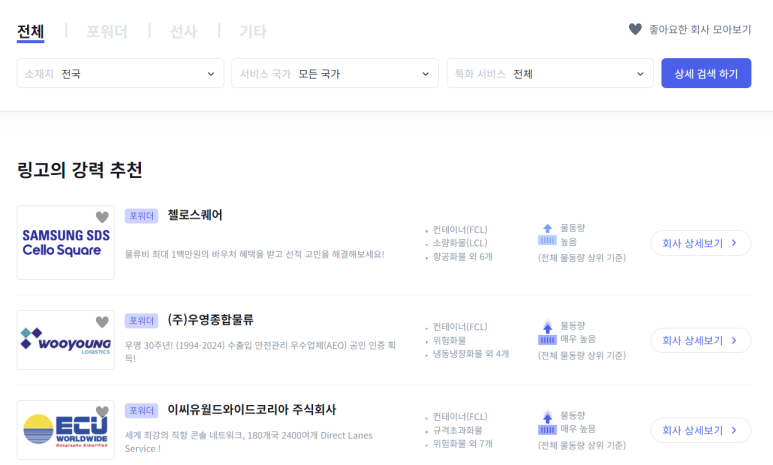This screenshot has height=465, width=773.
Task: Click heart icon beside 좋아요한 회사 모아보기
Action: coord(635,30)
